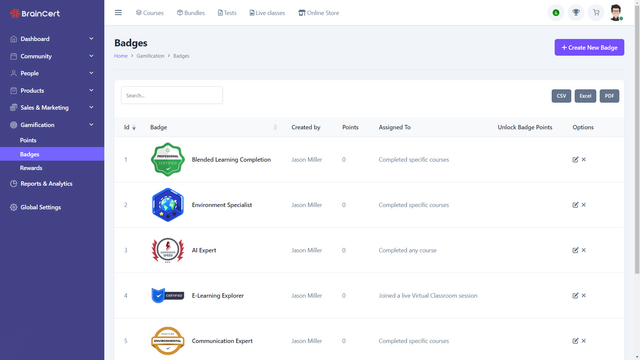Click the Unlock Badge Points column header
640x360 pixels.
(524, 127)
